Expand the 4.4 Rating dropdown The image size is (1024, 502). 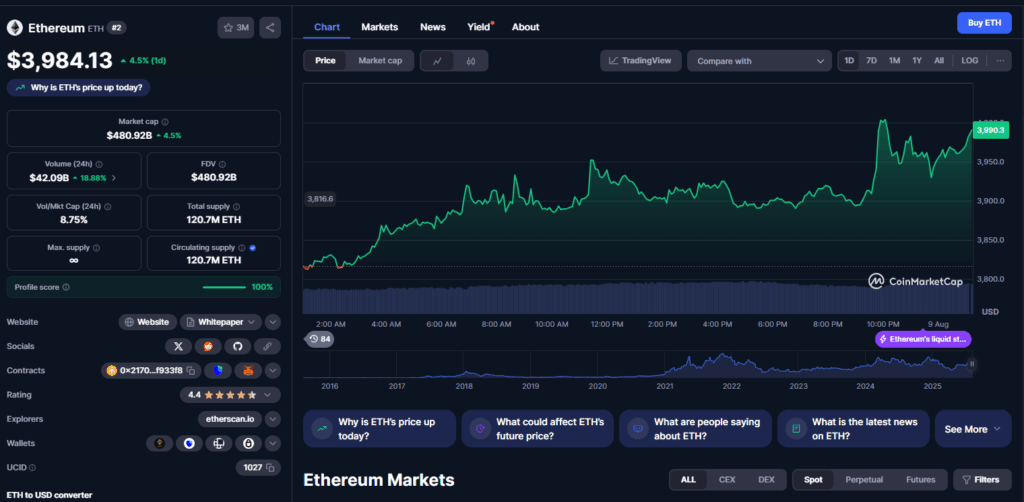pyautogui.click(x=231, y=395)
